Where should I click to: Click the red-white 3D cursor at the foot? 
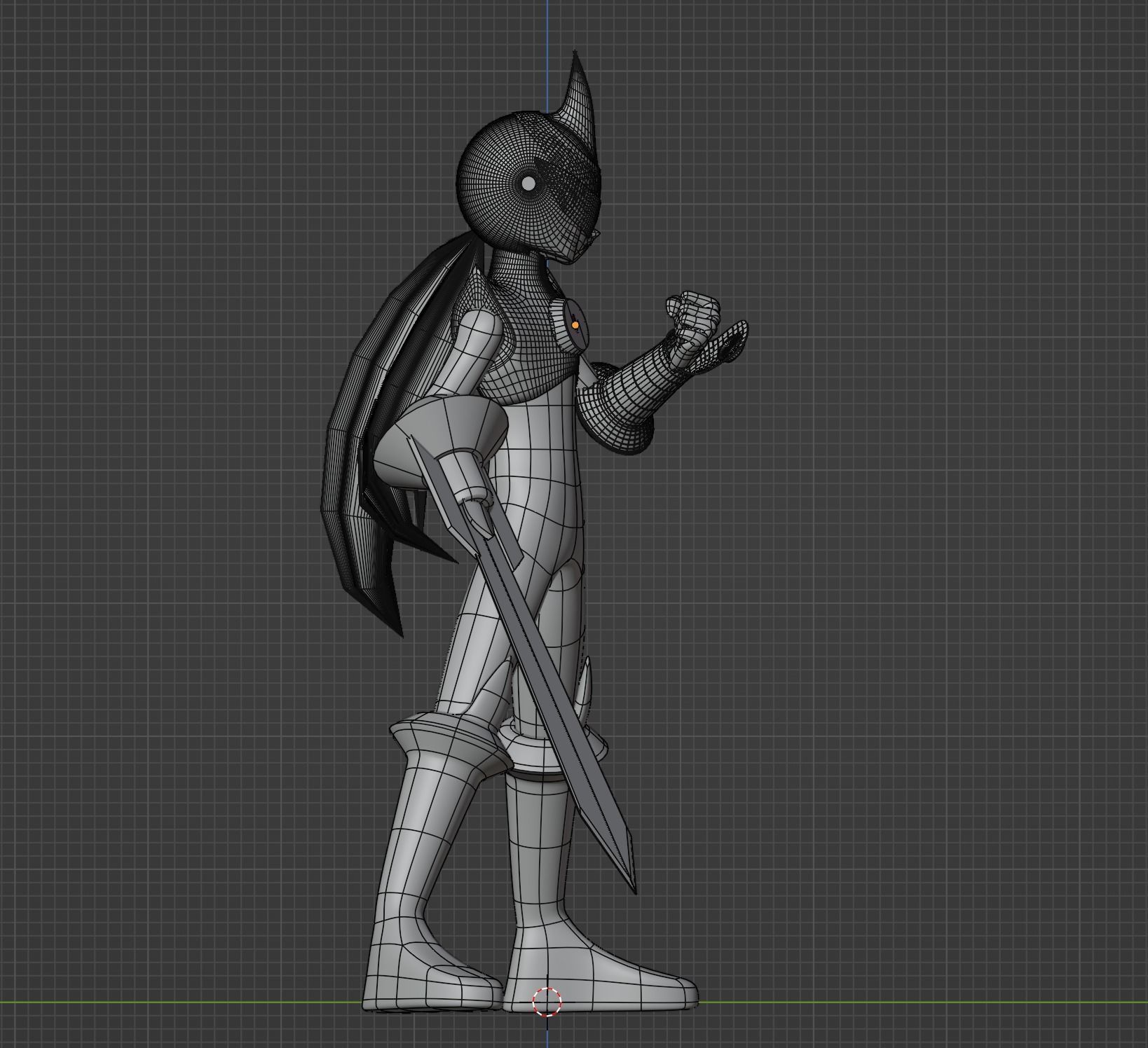[547, 1002]
